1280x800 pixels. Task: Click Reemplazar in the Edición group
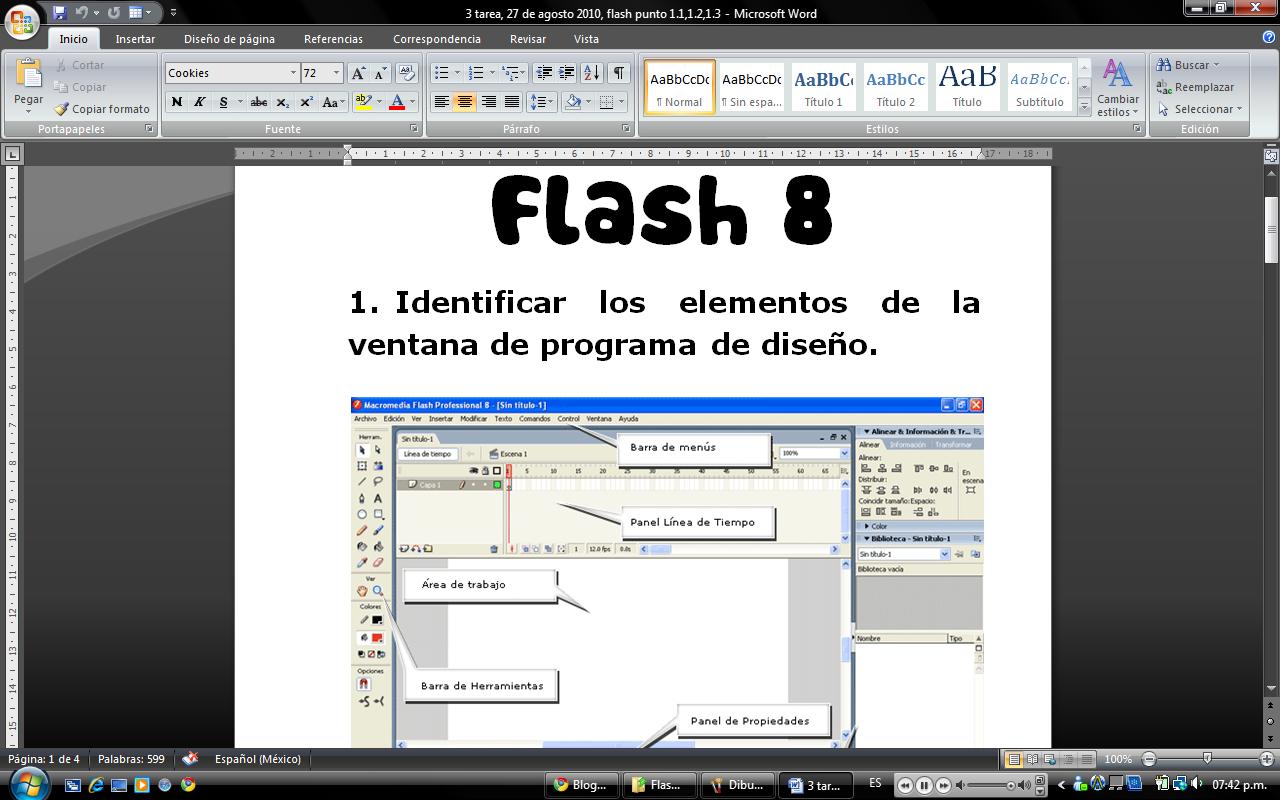point(1197,87)
